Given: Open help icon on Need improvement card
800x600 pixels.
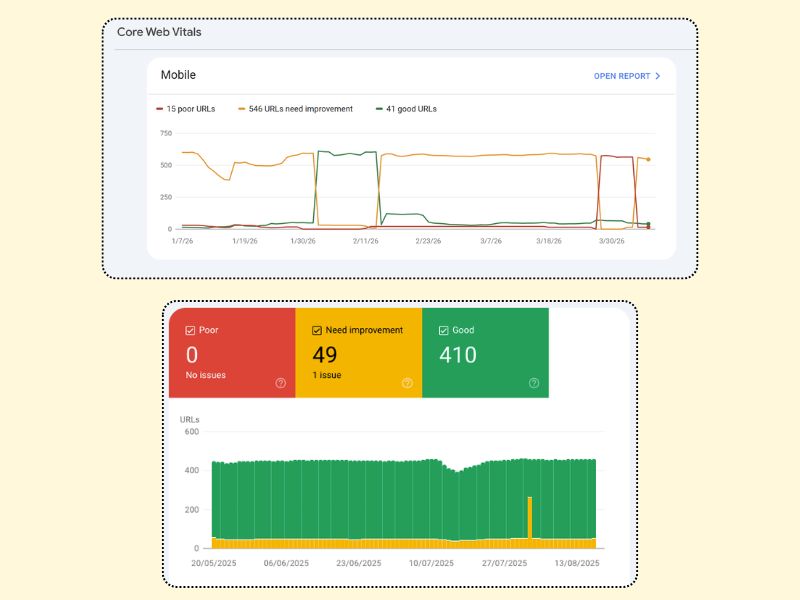Looking at the screenshot, I should 407,383.
